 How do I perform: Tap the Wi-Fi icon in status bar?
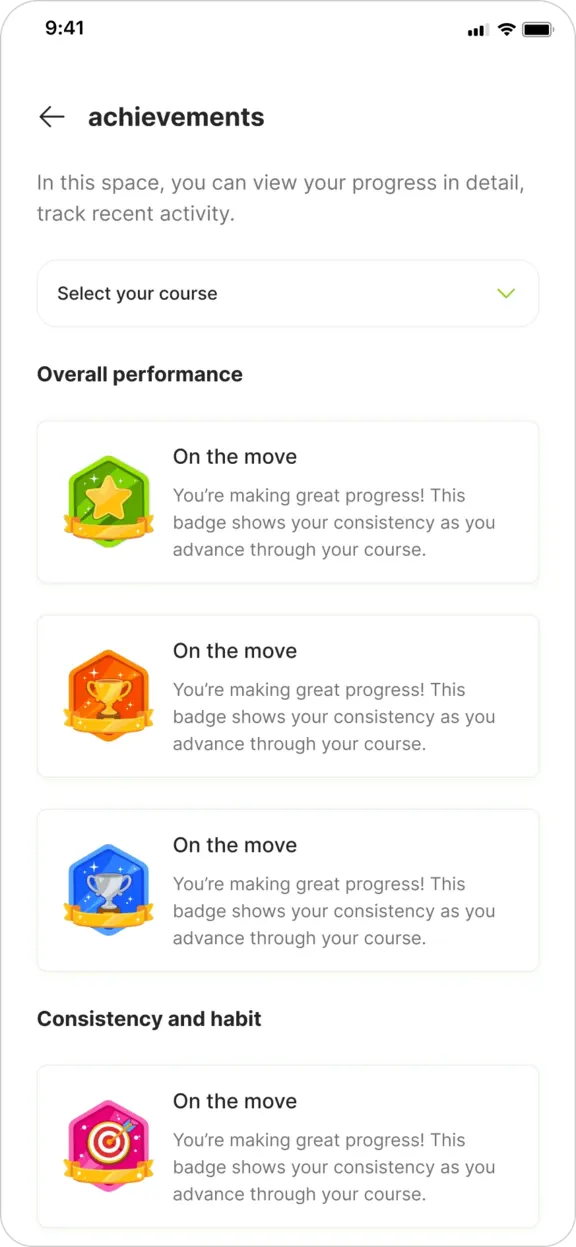coord(508,29)
